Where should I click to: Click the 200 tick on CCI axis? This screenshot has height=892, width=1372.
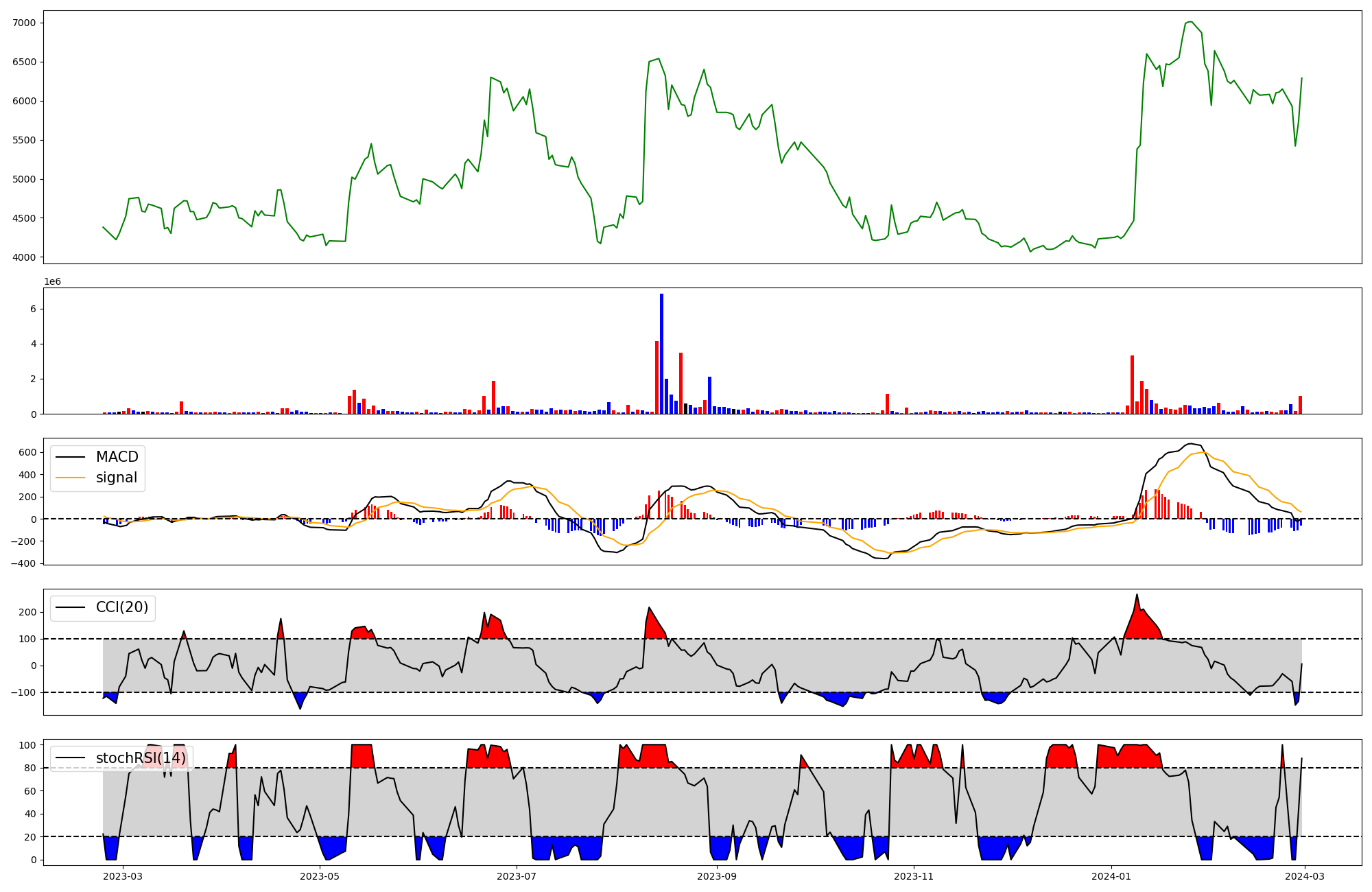click(x=27, y=612)
